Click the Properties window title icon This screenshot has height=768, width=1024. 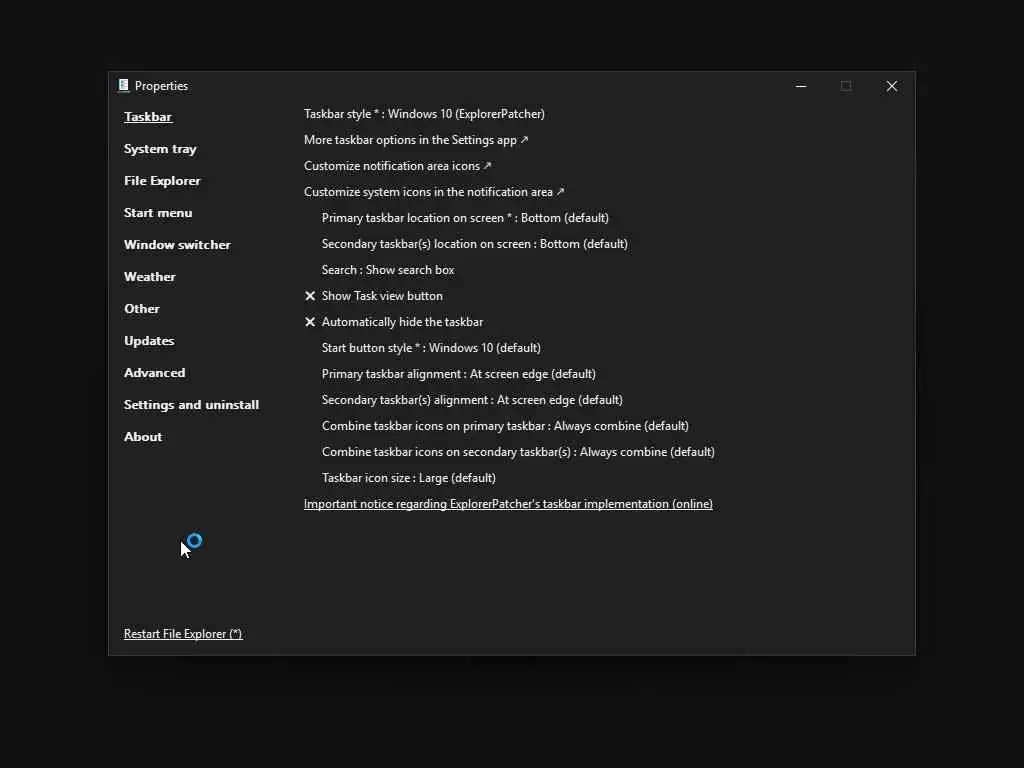pos(123,86)
